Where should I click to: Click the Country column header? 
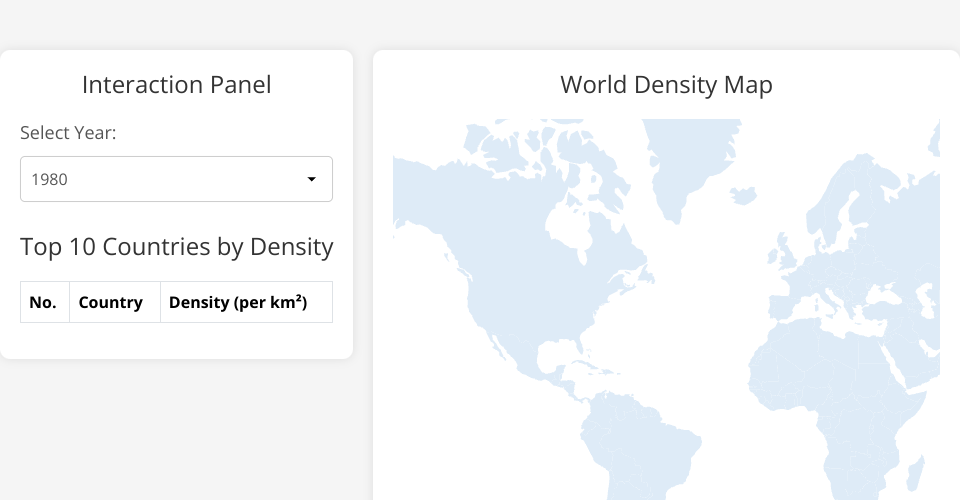tap(110, 302)
